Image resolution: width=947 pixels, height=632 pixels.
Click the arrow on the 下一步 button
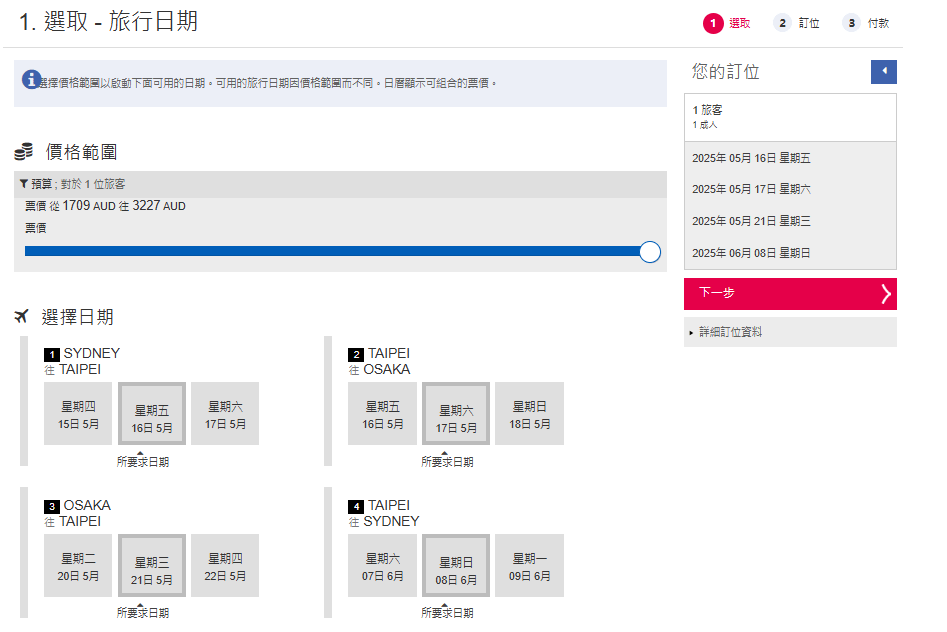click(x=885, y=293)
